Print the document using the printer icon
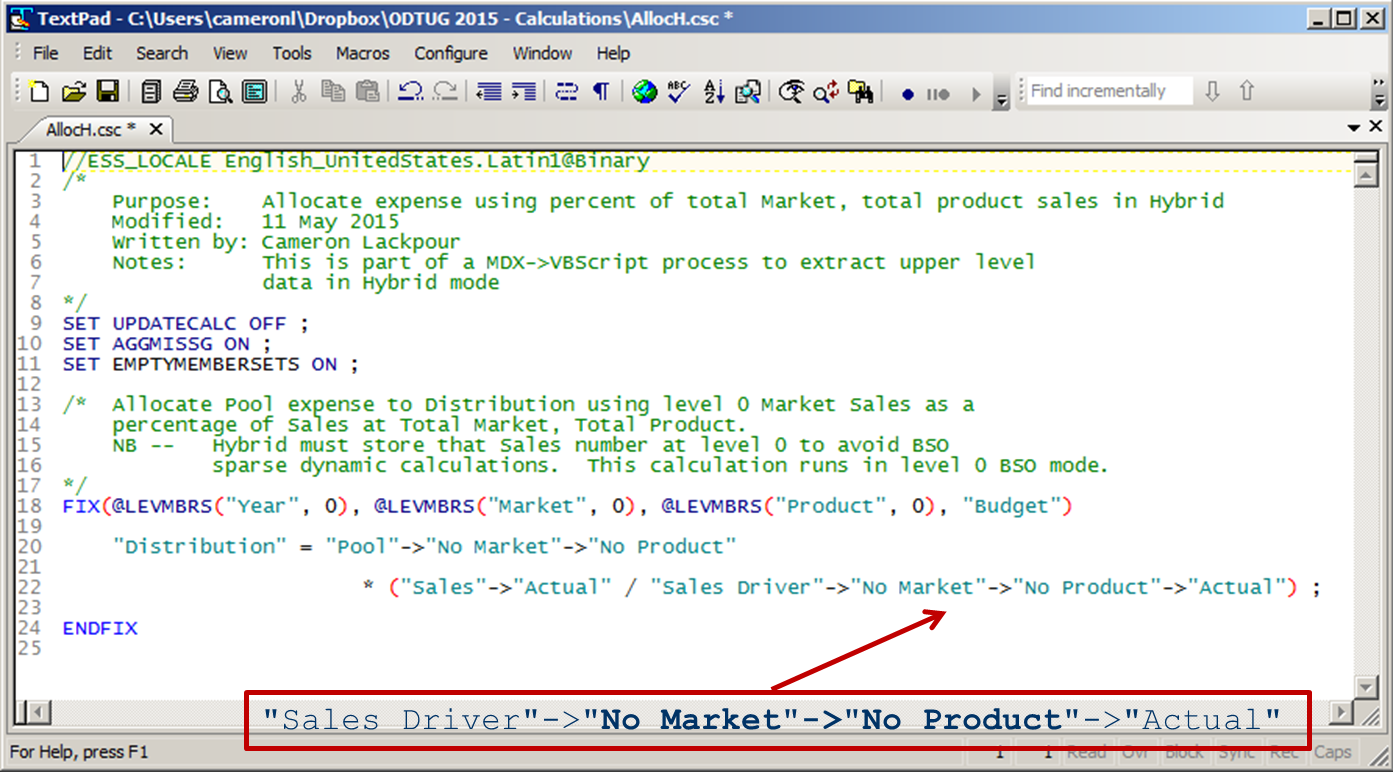This screenshot has height=772, width=1393. click(x=186, y=92)
